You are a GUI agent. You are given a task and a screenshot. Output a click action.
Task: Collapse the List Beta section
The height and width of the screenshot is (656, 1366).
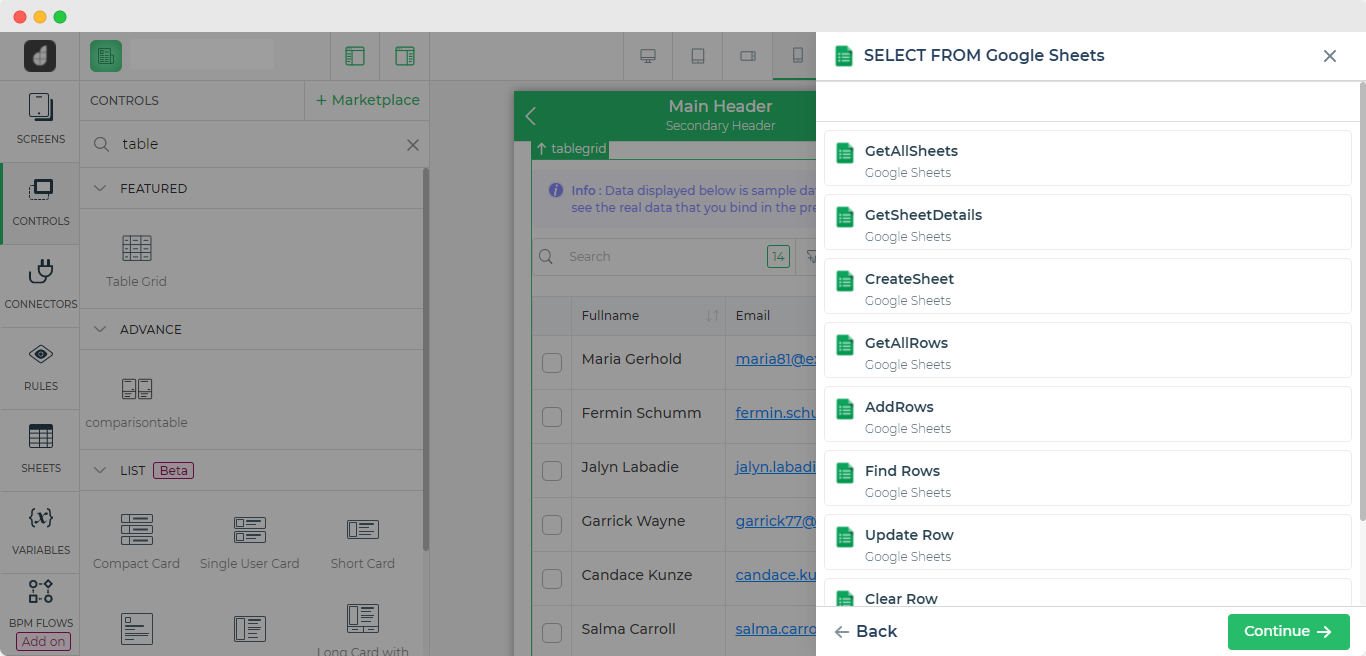[x=100, y=470]
